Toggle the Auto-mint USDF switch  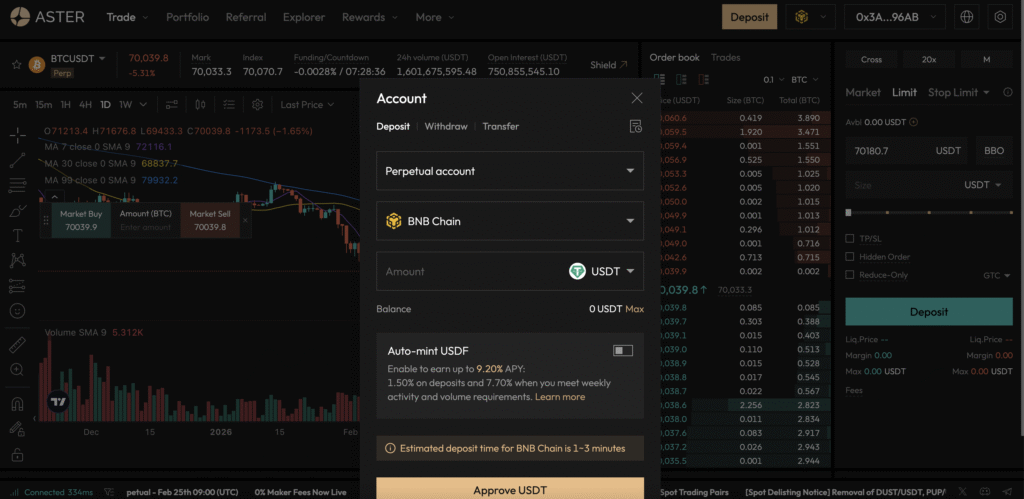point(622,351)
